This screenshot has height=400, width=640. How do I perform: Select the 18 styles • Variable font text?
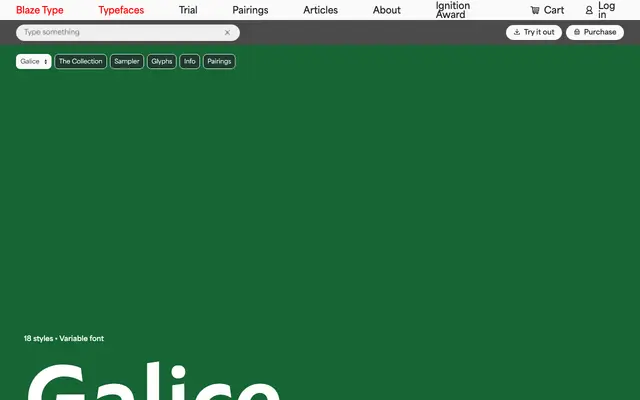pos(64,338)
